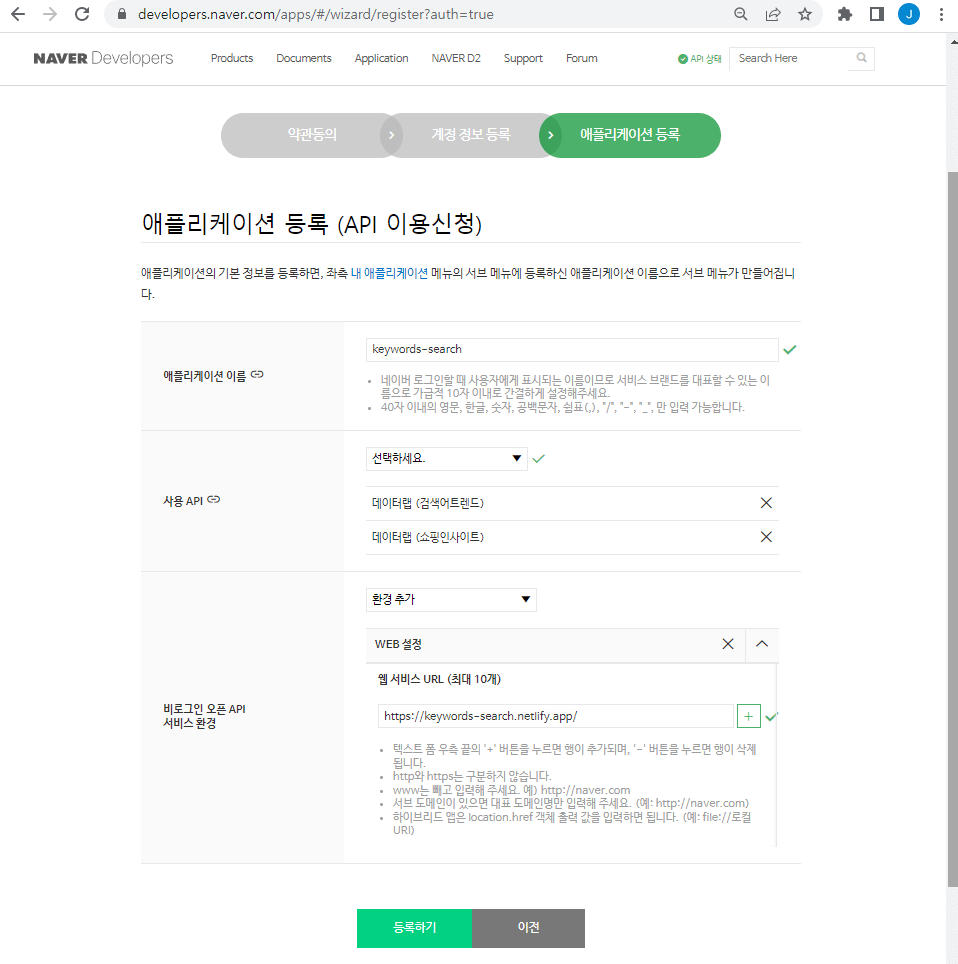Viewport: 958px width, 964px height.
Task: Open the 환경 추가 environment dropdown
Action: [x=451, y=599]
